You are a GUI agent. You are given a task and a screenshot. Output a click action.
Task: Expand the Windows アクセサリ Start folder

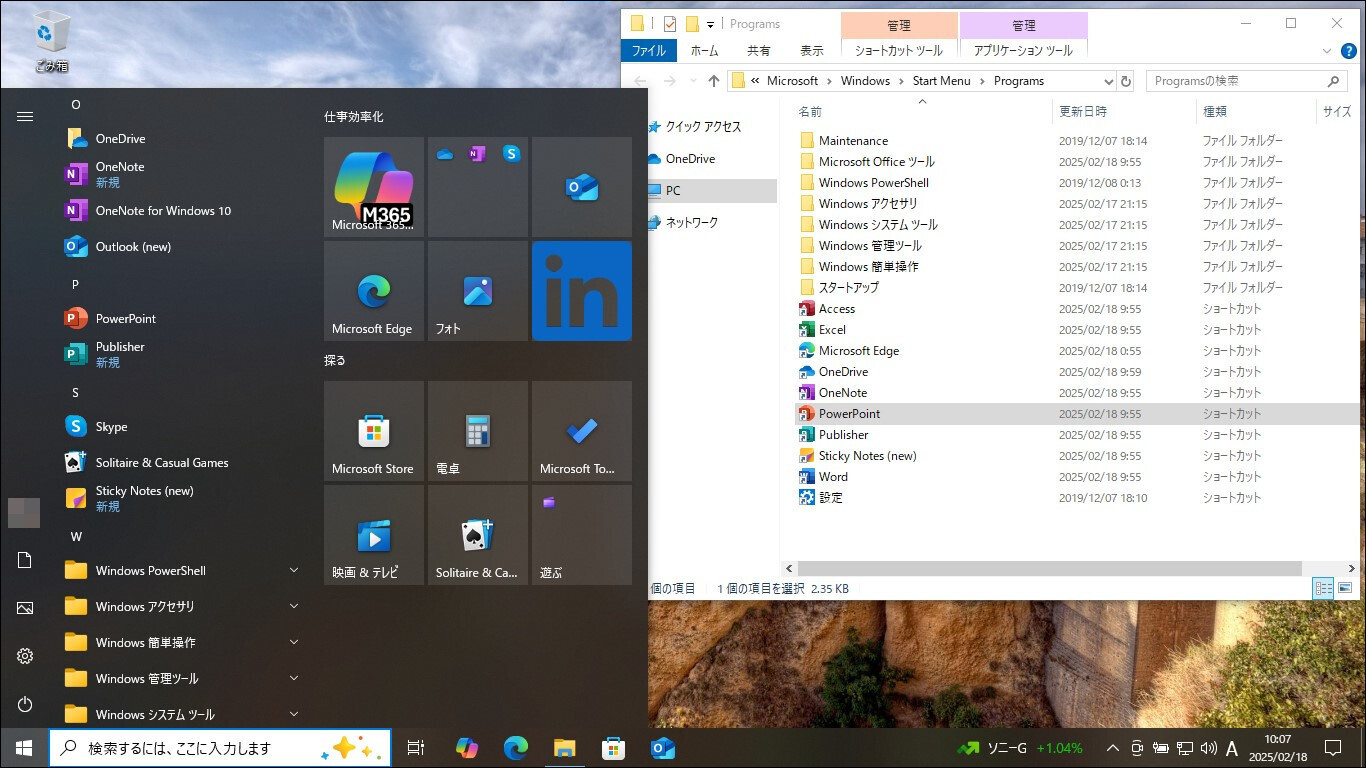(x=294, y=607)
